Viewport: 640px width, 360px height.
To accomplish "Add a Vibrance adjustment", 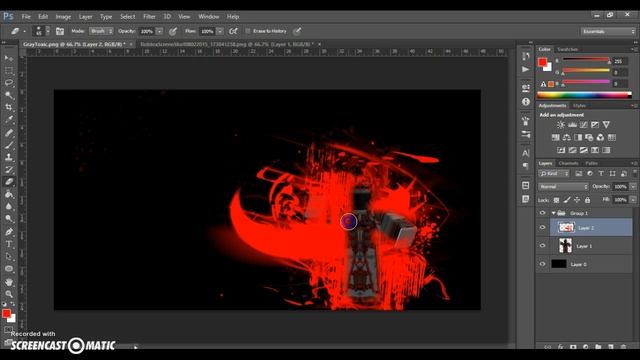I will click(607, 125).
